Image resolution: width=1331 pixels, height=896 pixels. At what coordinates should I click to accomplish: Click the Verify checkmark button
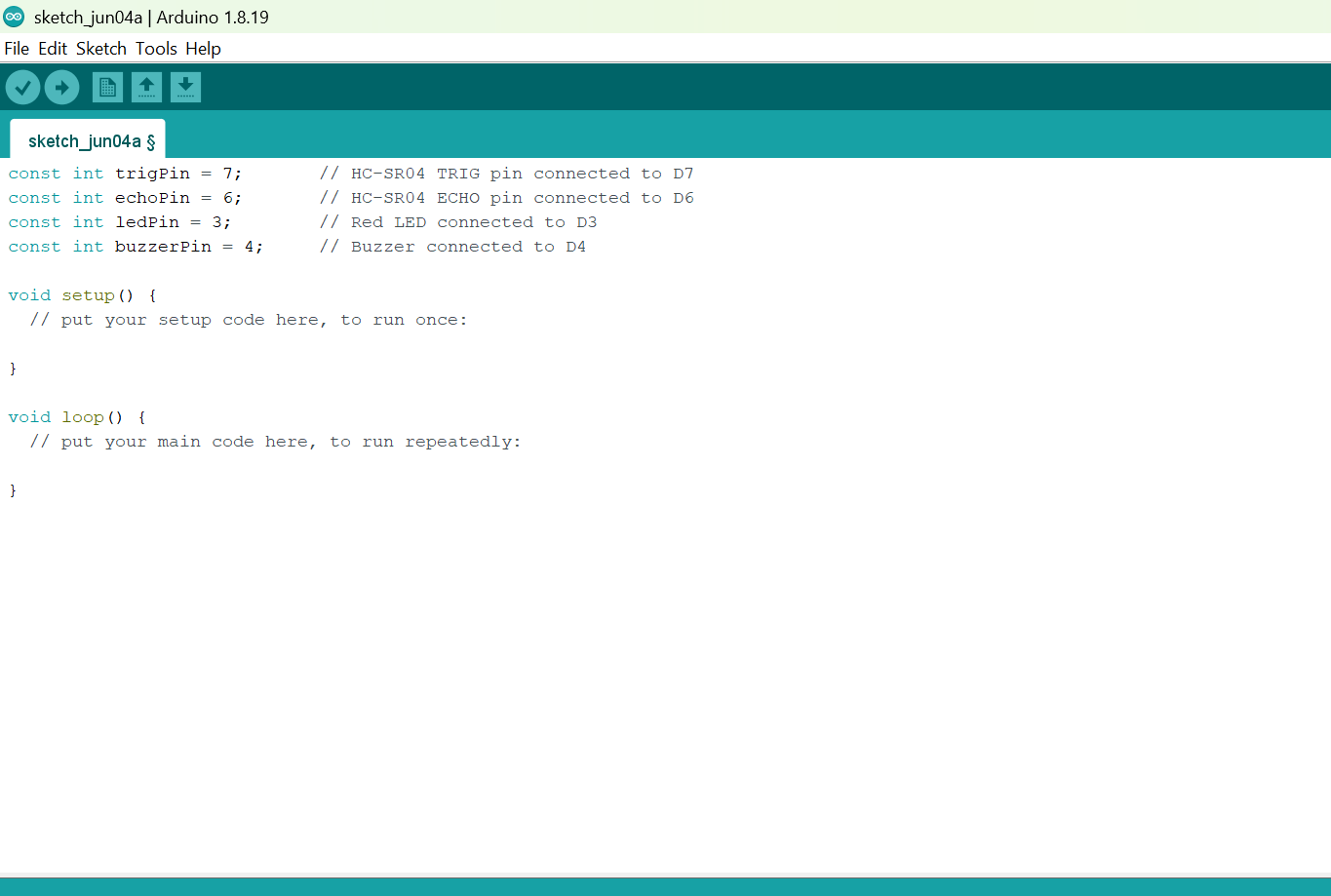tap(22, 88)
